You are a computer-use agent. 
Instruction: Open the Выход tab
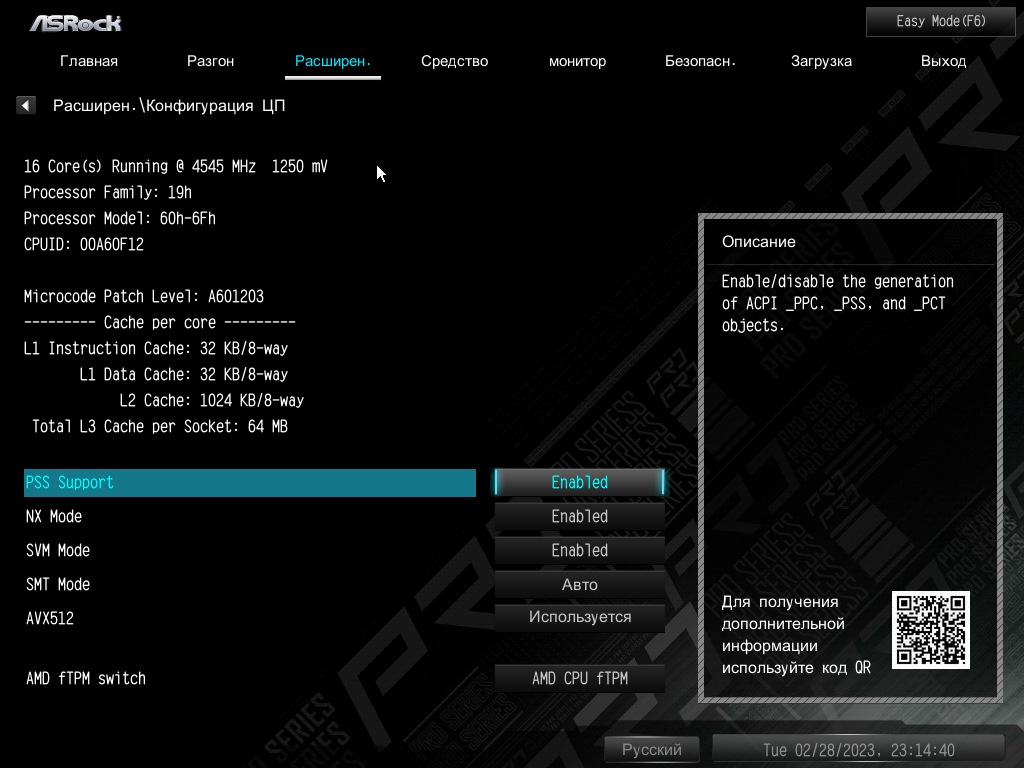coord(944,61)
